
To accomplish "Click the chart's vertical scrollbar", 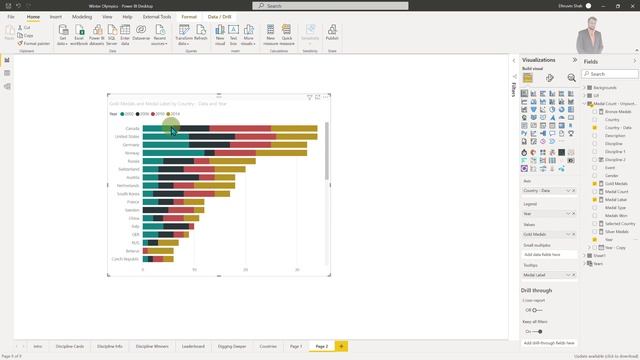I will click(327, 151).
